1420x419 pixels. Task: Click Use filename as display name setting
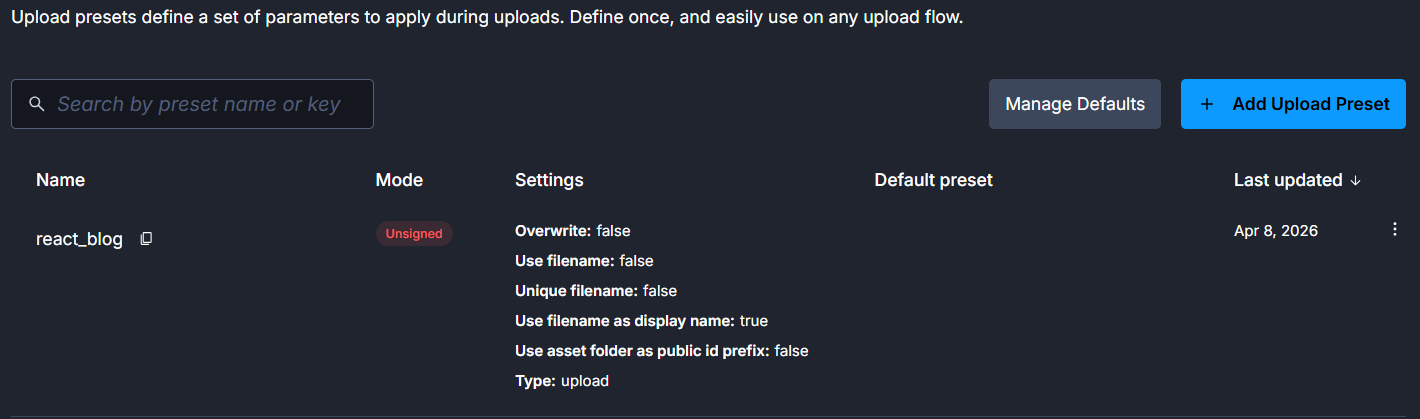pyautogui.click(x=641, y=321)
